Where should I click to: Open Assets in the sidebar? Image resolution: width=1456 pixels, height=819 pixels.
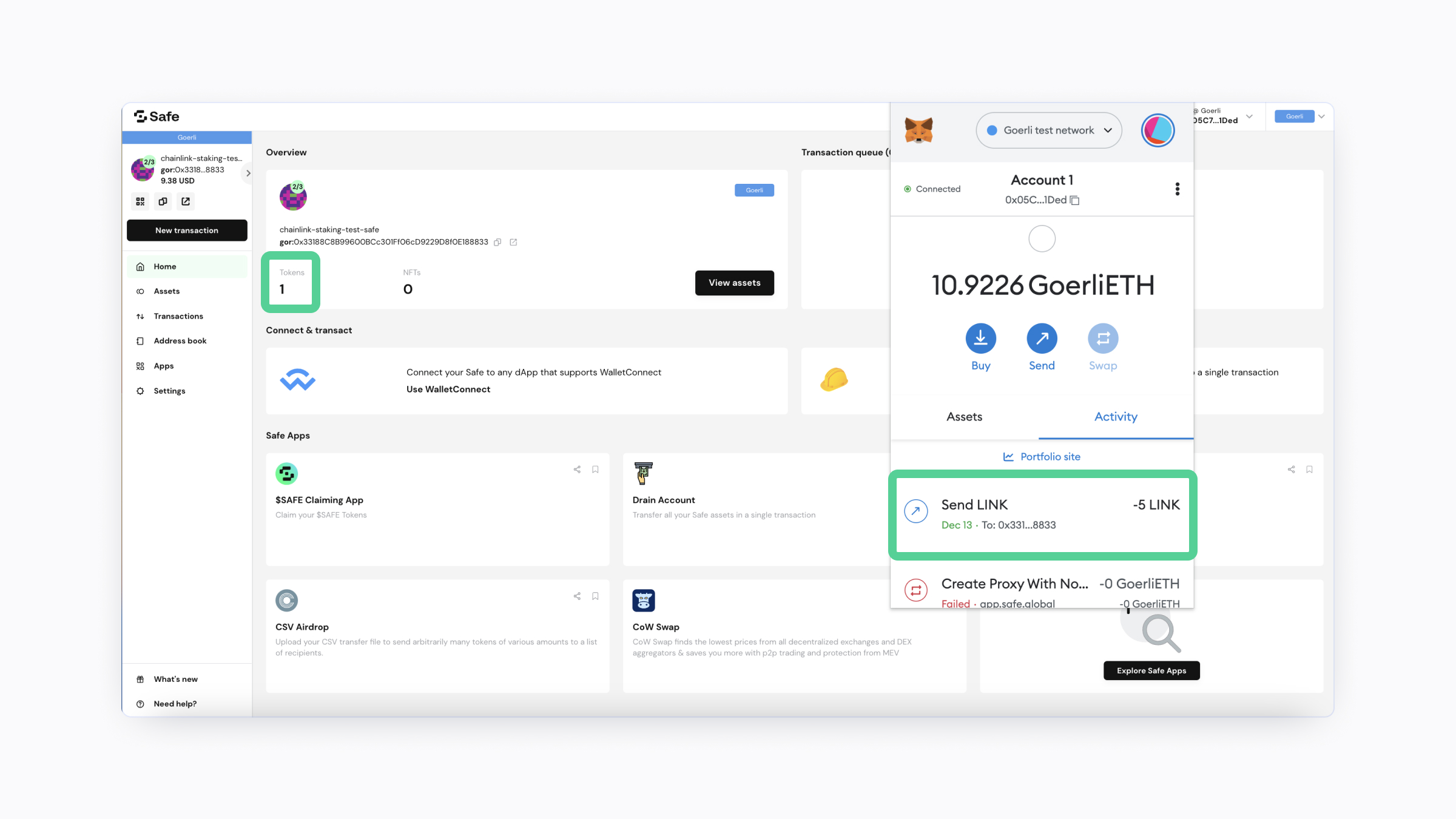[x=187, y=291]
